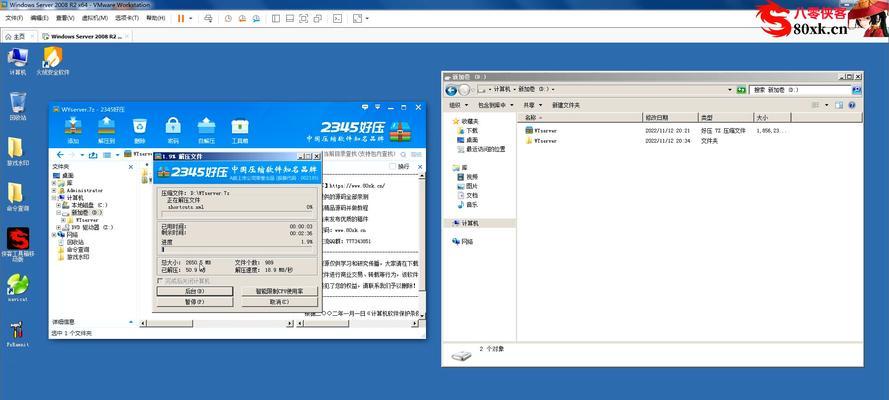Viewport: 889px width, 400px height.
Task: Click 新建文件夹 in Explorer toolbar
Action: point(566,105)
